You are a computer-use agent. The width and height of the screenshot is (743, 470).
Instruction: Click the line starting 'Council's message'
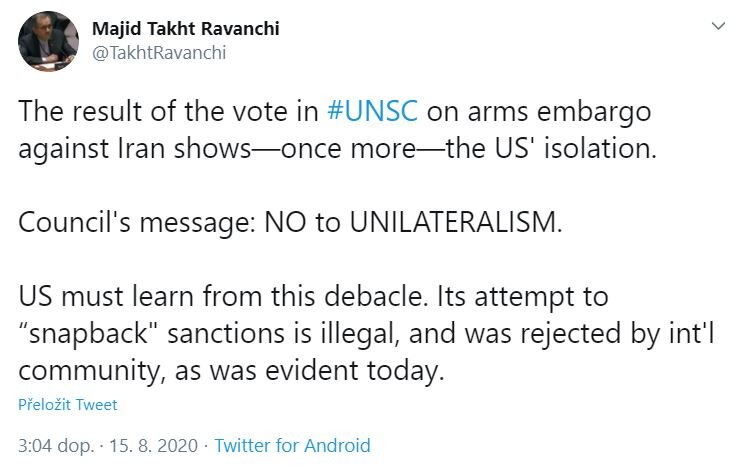click(x=290, y=222)
